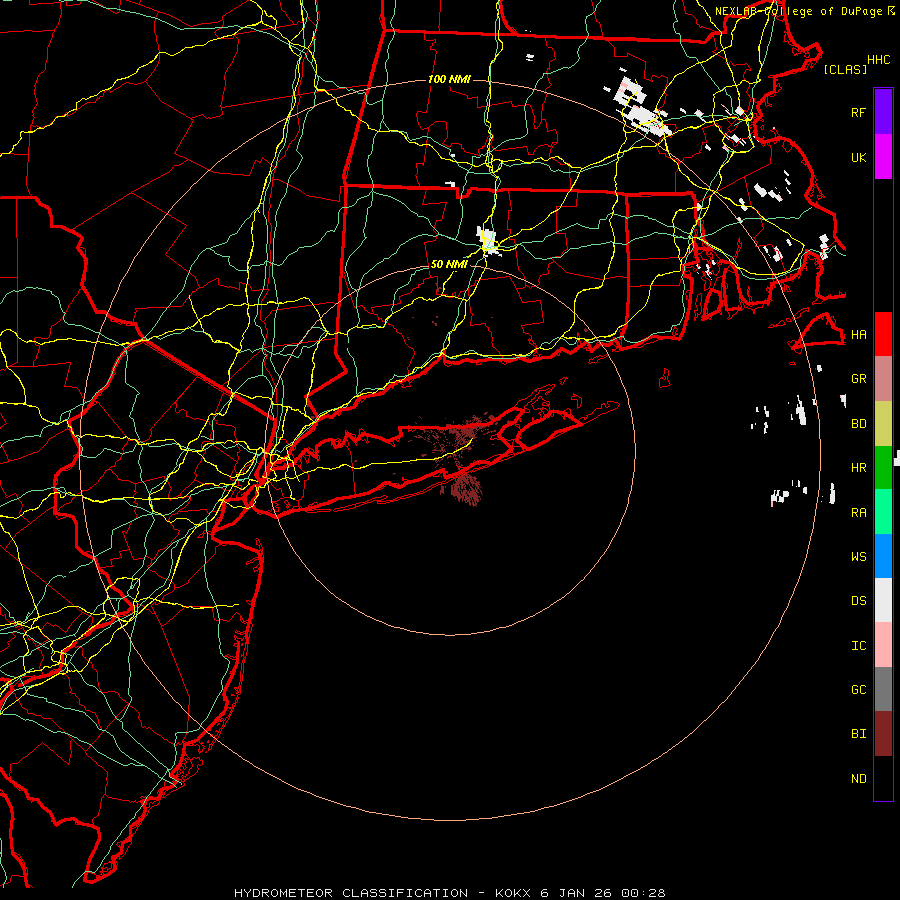Click the 'BD' legend label
This screenshot has height=900, width=900.
pyautogui.click(x=858, y=424)
